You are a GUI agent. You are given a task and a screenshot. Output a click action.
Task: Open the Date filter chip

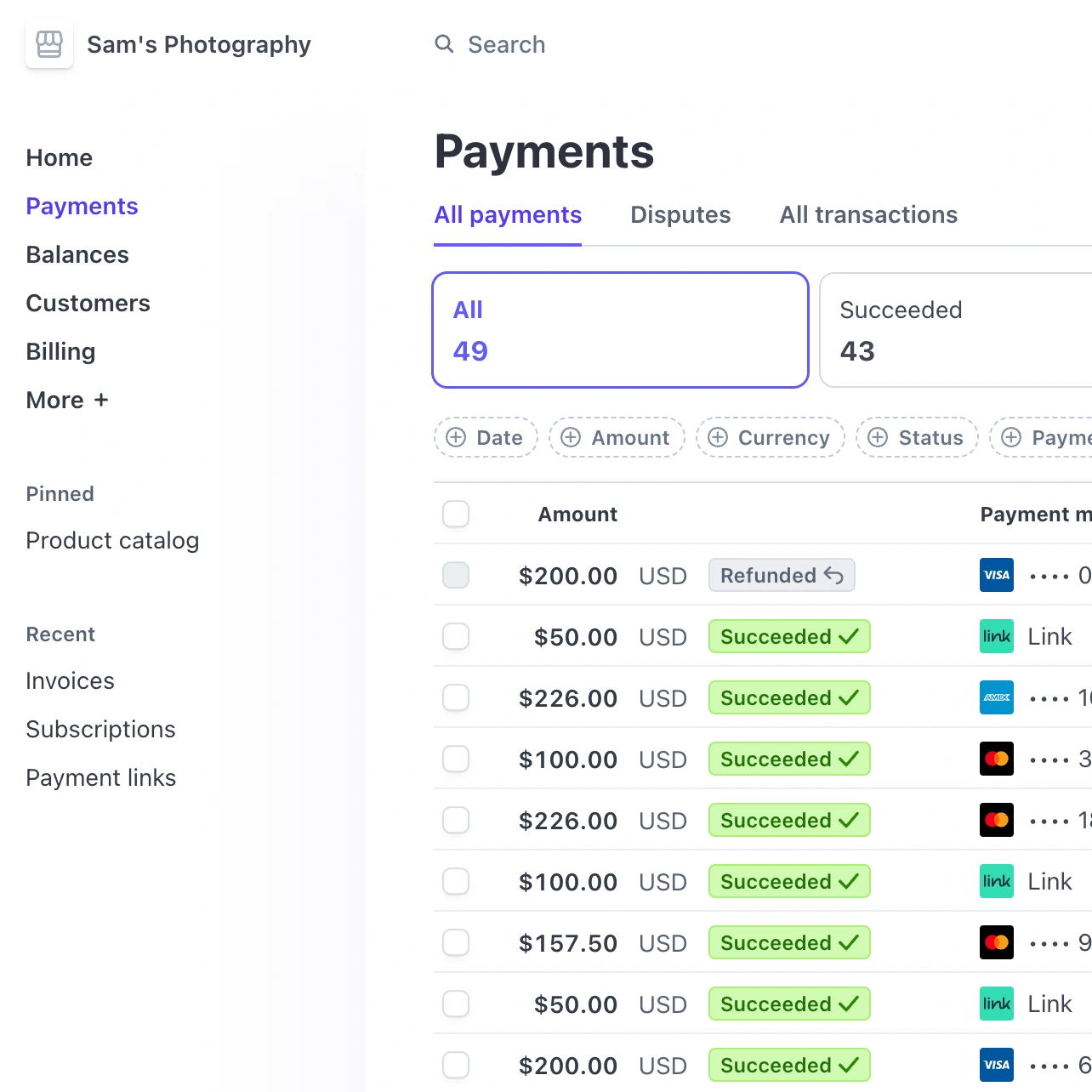(486, 438)
